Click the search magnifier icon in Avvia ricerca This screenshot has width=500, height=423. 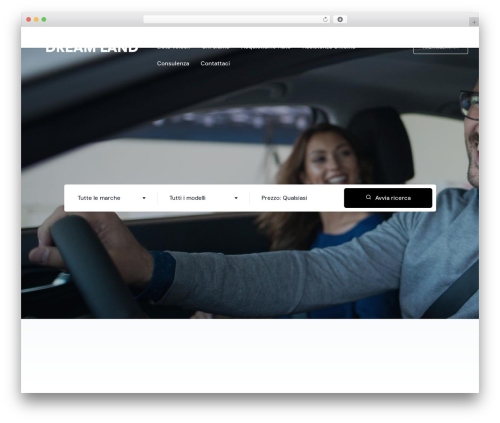pyautogui.click(x=368, y=197)
